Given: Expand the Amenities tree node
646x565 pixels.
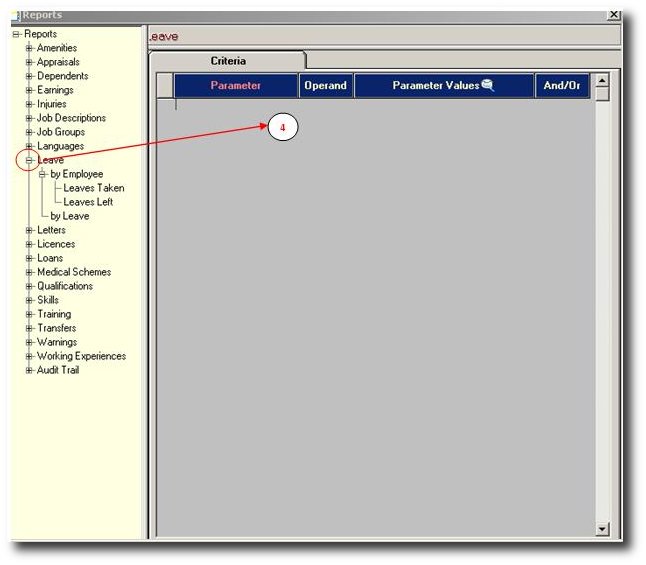Looking at the screenshot, I should pos(30,48).
